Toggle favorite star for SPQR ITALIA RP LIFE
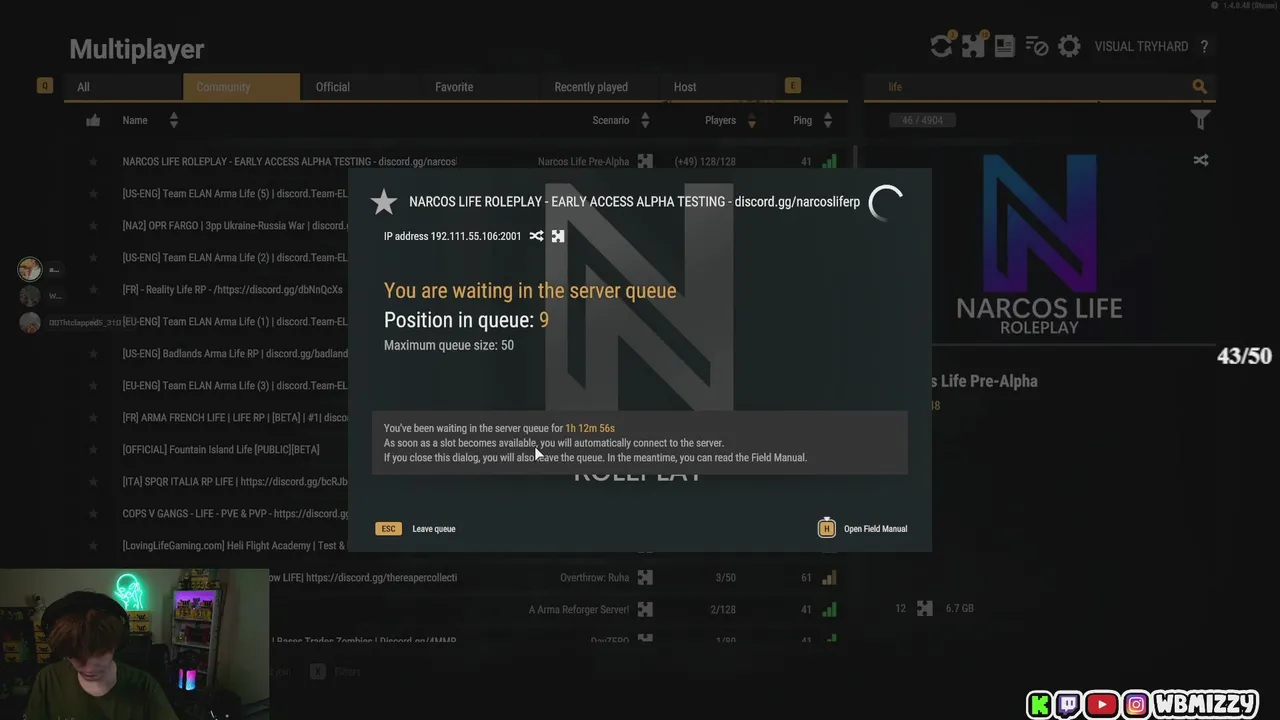This screenshot has height=720, width=1280. 93,481
